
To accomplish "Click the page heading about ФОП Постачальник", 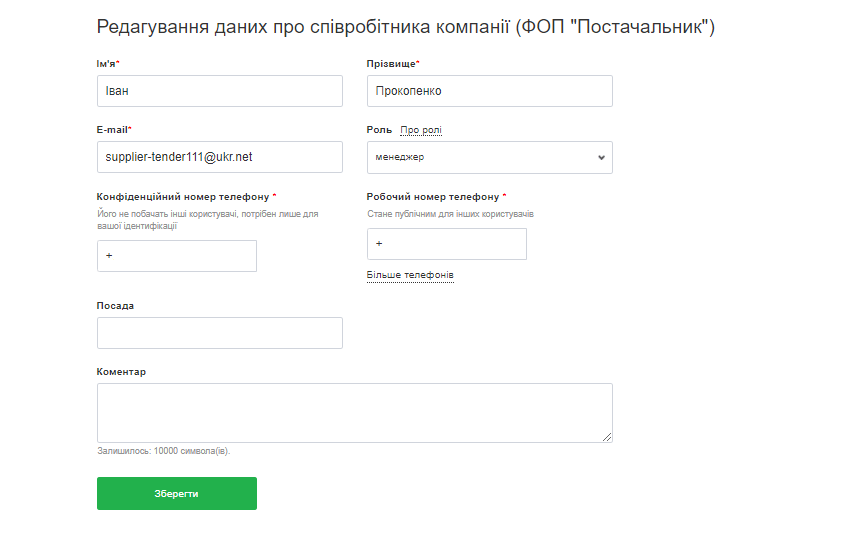I will pos(405,27).
